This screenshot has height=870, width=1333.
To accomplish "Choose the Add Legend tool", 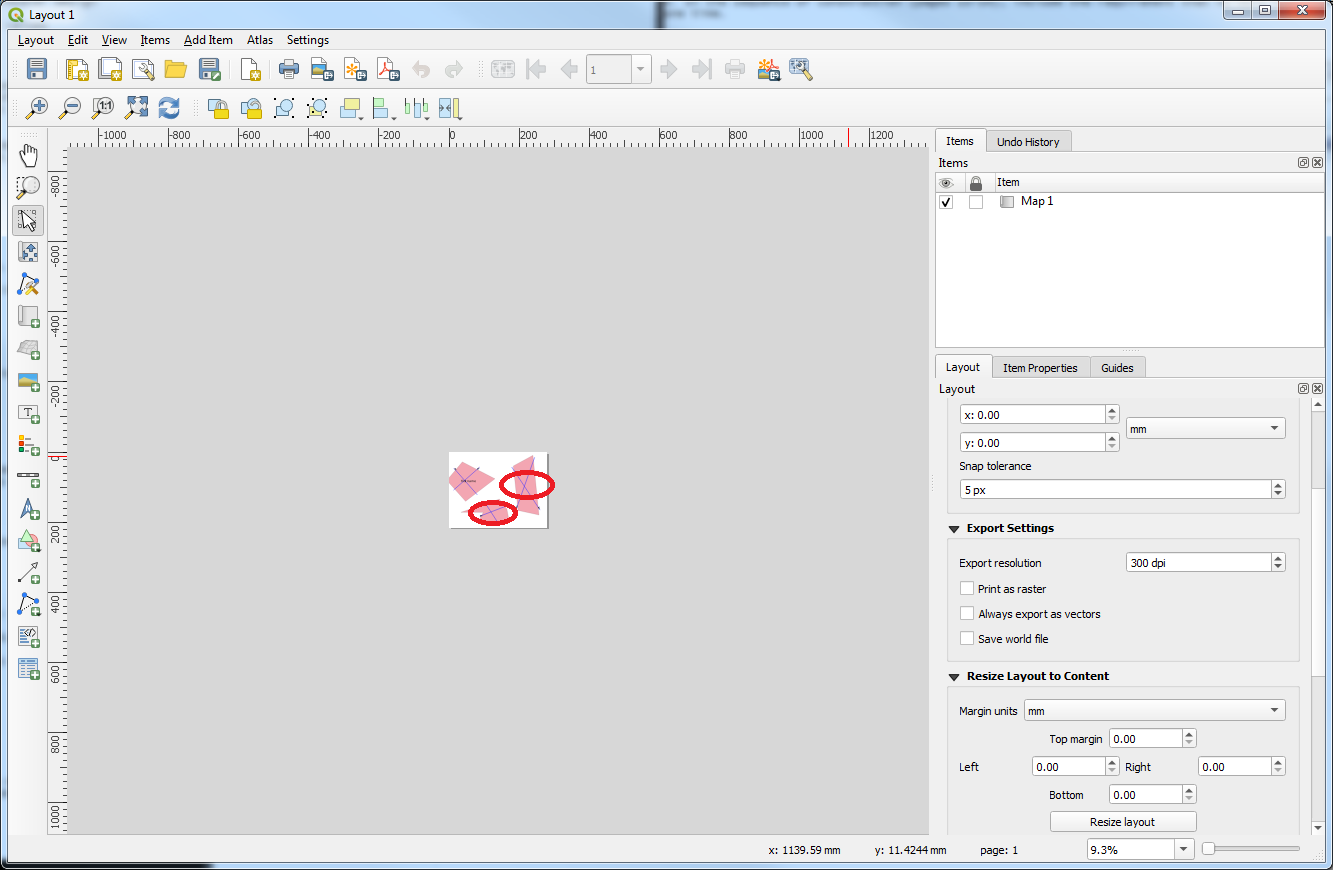I will [x=28, y=445].
